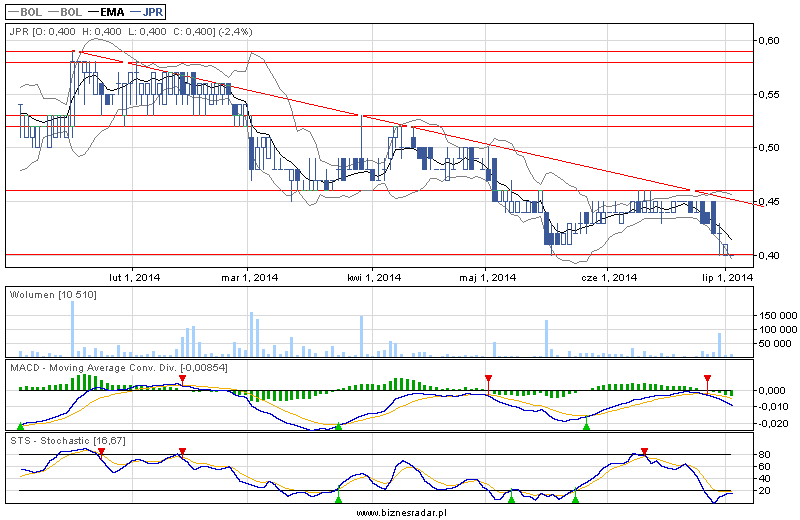
Task: Click the Wolumen [10 510] panel title
Action: click(53, 295)
